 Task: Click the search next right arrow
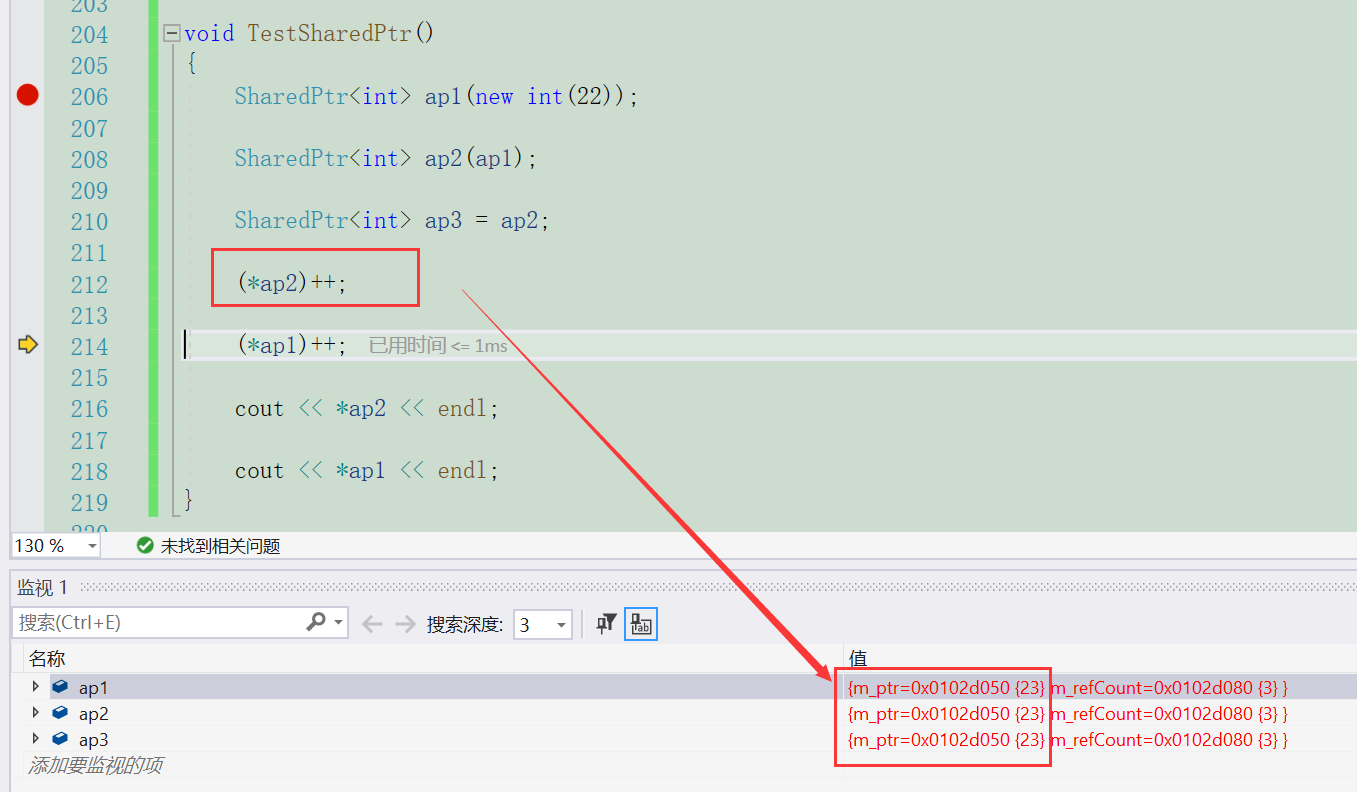coord(405,624)
